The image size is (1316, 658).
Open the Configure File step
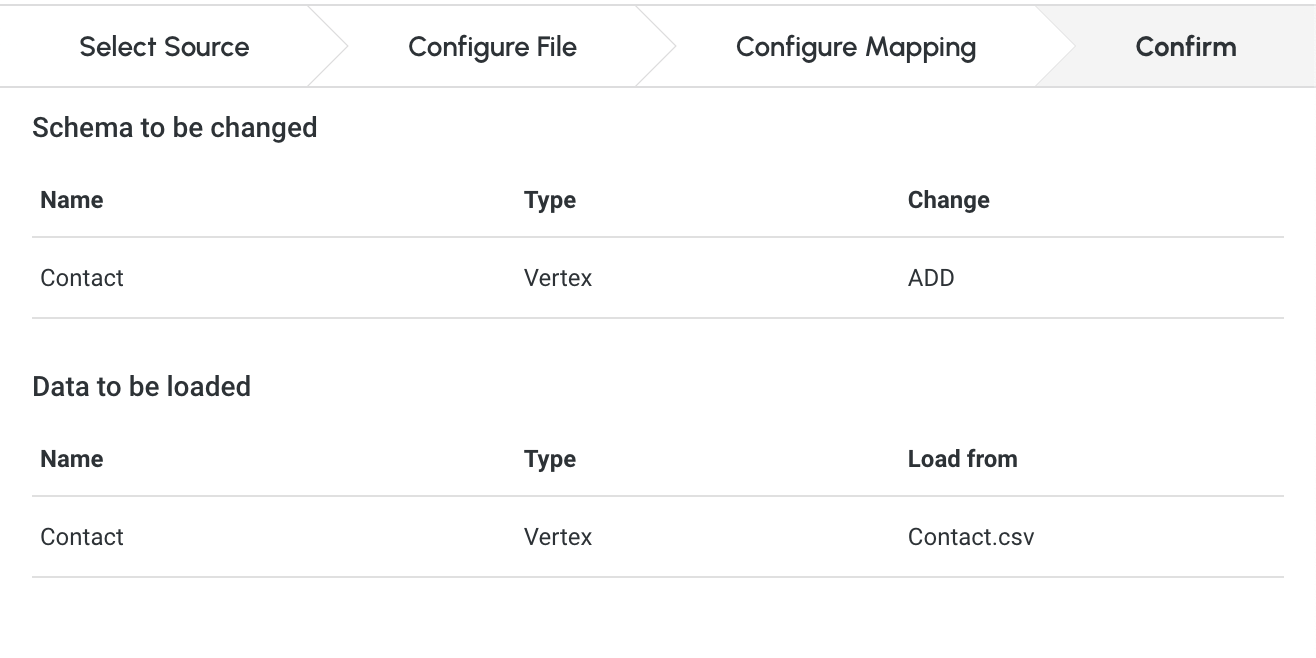[492, 47]
